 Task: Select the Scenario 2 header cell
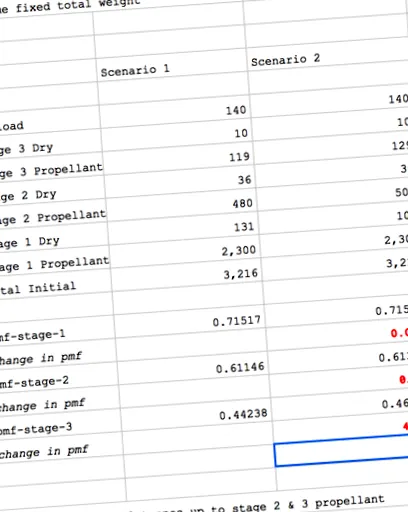click(x=285, y=60)
